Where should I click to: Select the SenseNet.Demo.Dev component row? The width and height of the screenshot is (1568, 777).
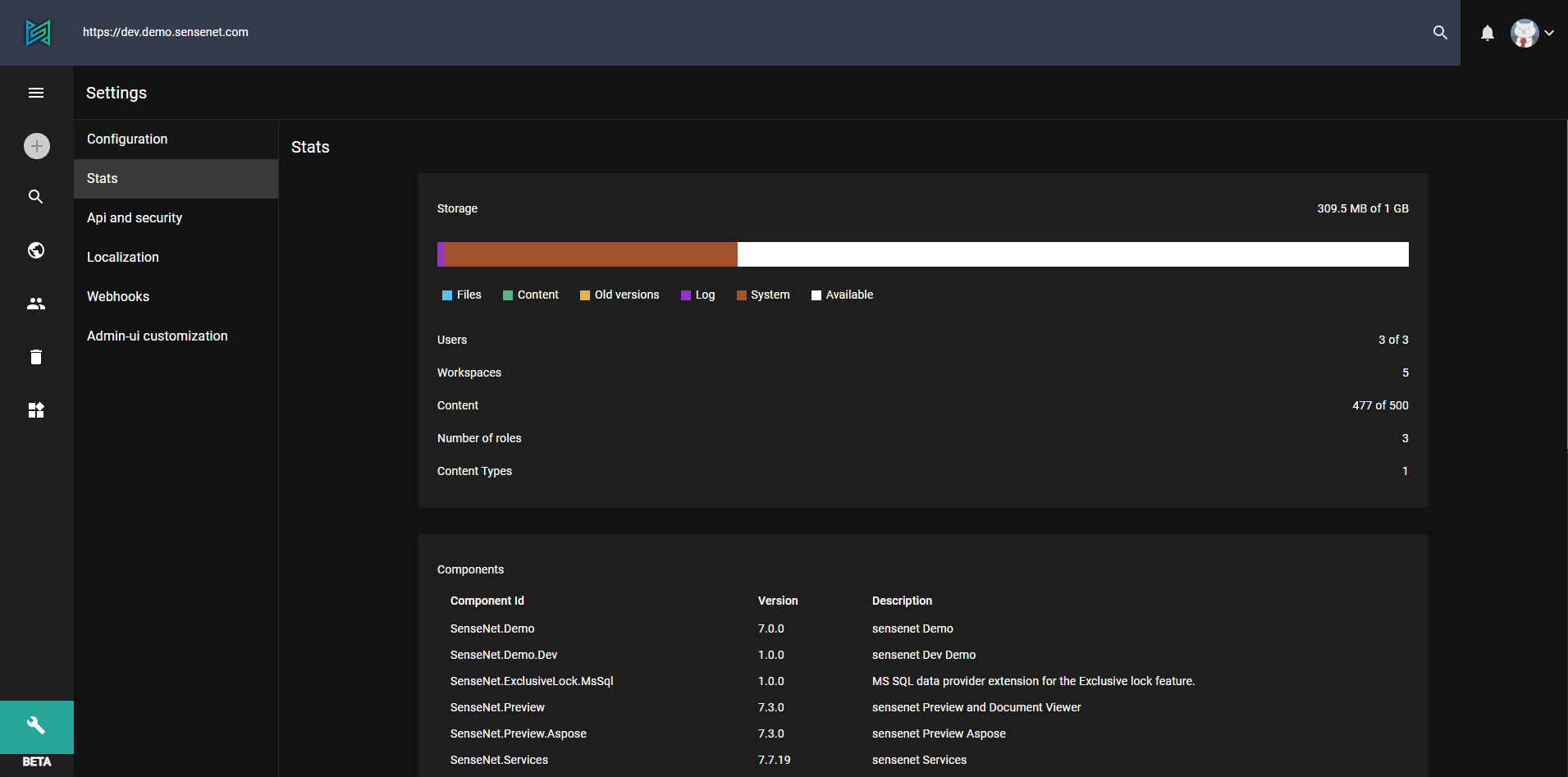click(x=923, y=655)
